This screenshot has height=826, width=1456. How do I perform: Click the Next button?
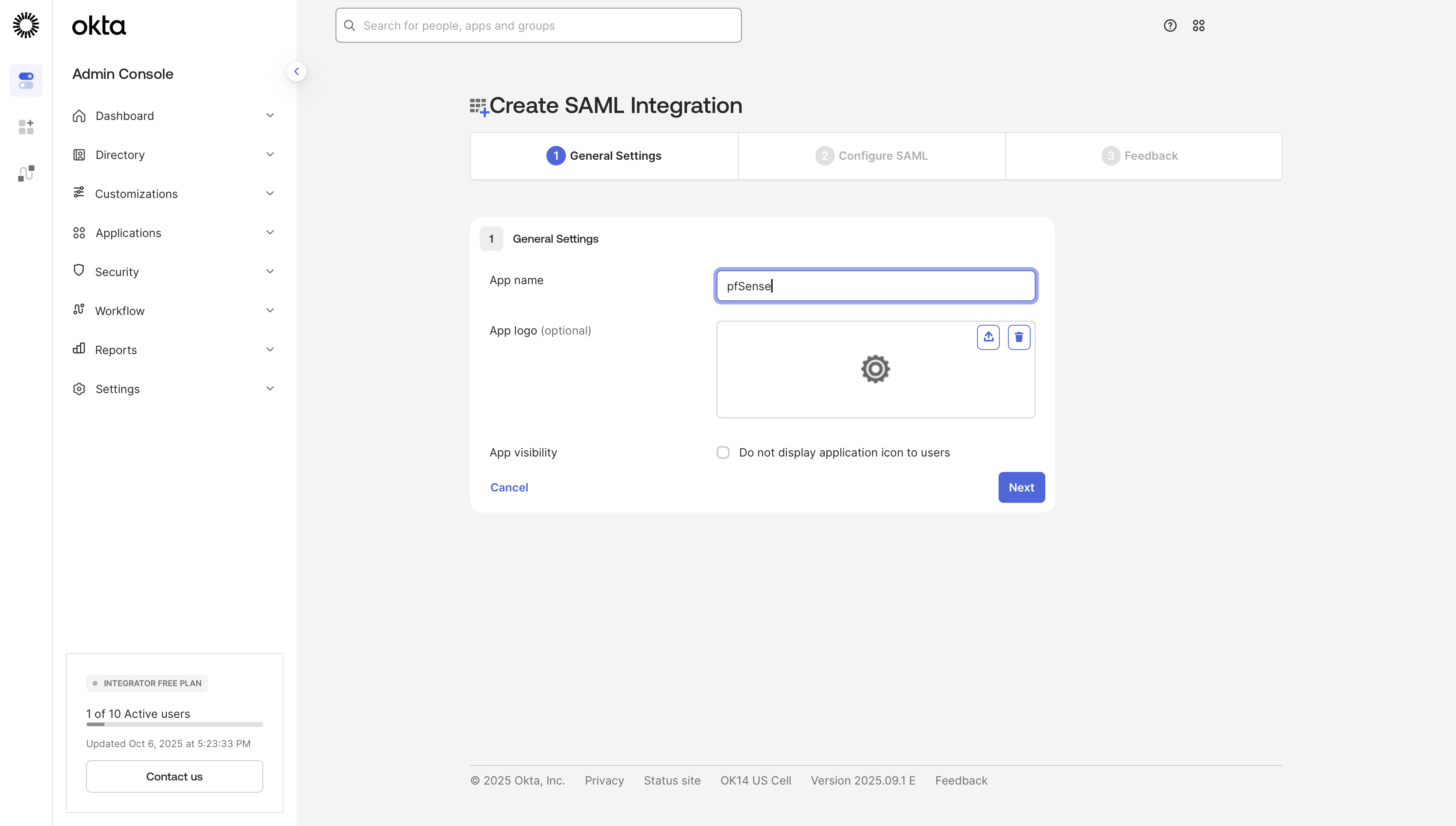pos(1020,487)
